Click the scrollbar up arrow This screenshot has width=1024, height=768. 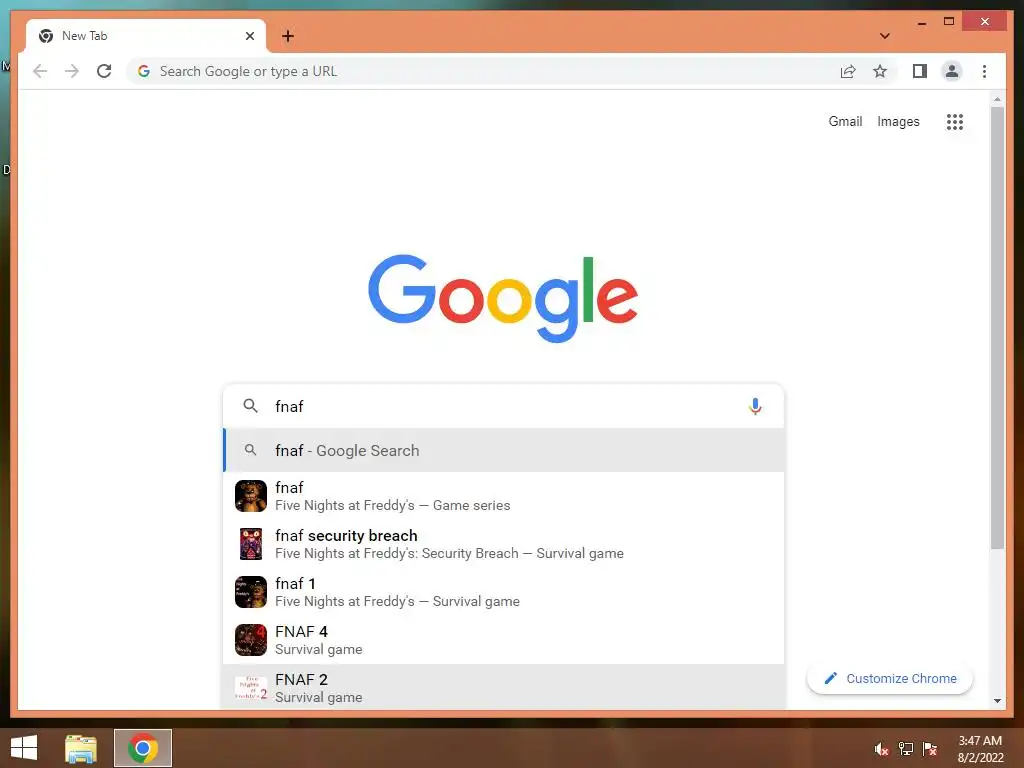[x=997, y=99]
